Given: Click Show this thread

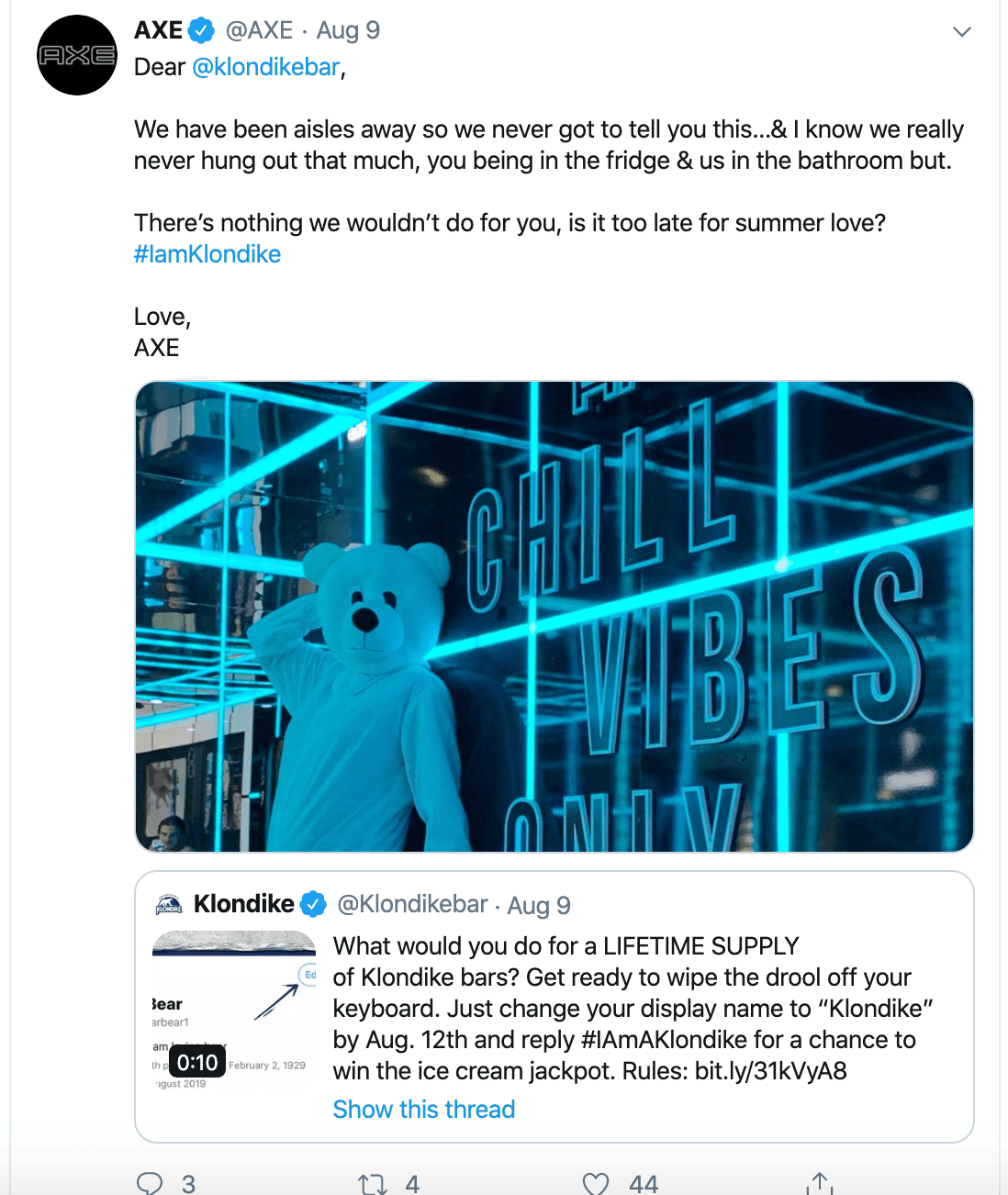Looking at the screenshot, I should (423, 1109).
